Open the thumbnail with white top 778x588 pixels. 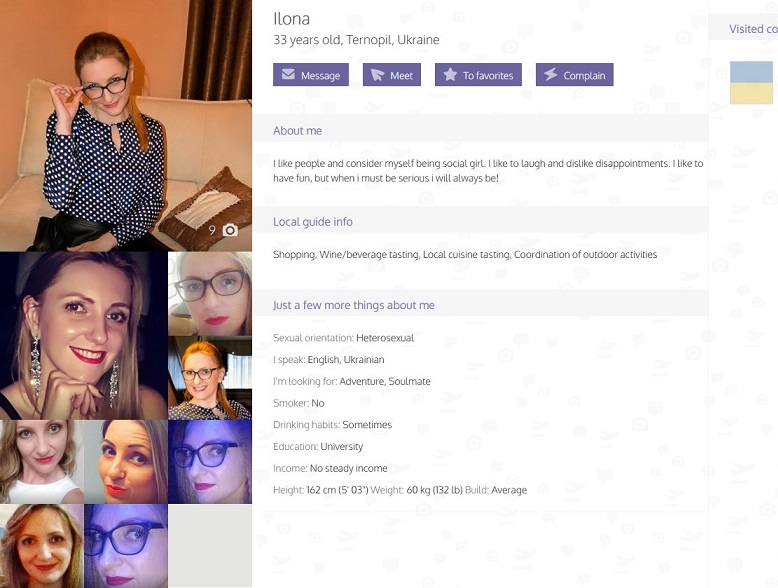click(42, 462)
